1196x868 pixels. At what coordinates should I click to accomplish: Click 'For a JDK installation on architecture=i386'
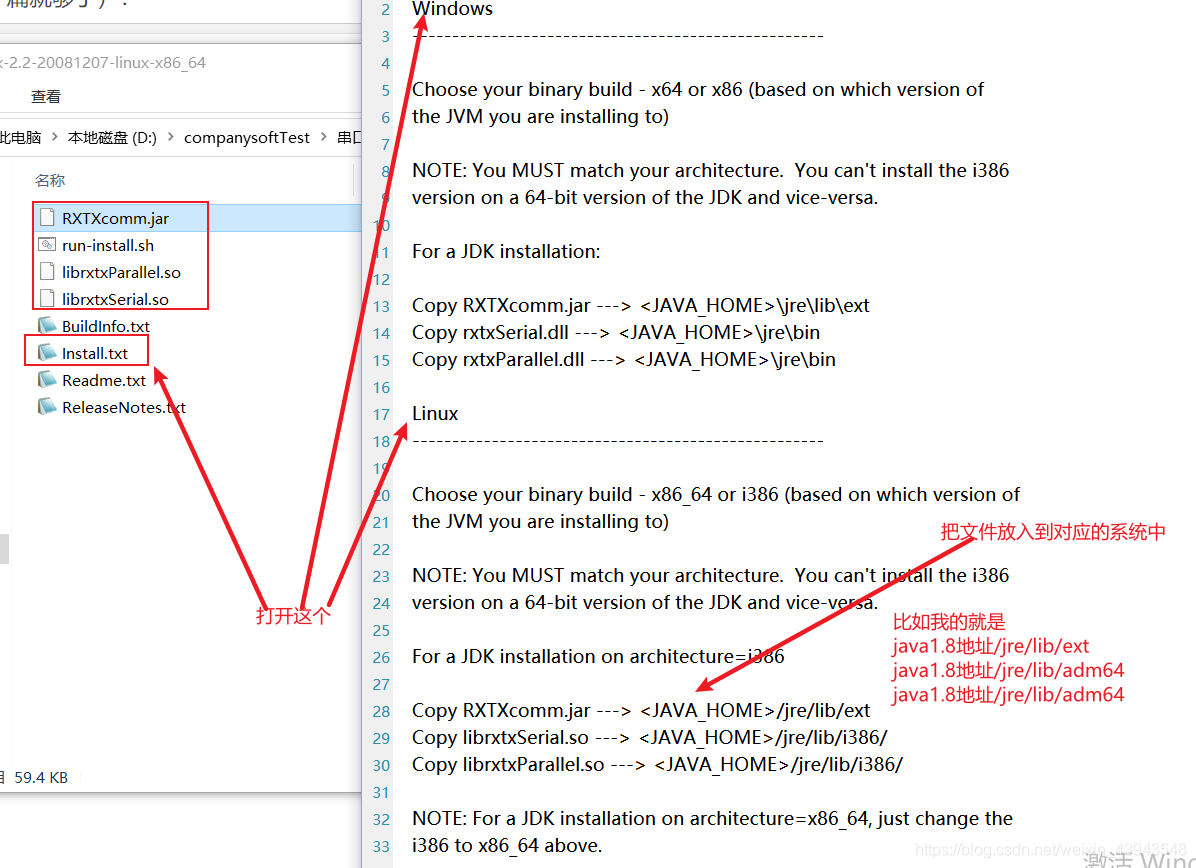point(598,656)
